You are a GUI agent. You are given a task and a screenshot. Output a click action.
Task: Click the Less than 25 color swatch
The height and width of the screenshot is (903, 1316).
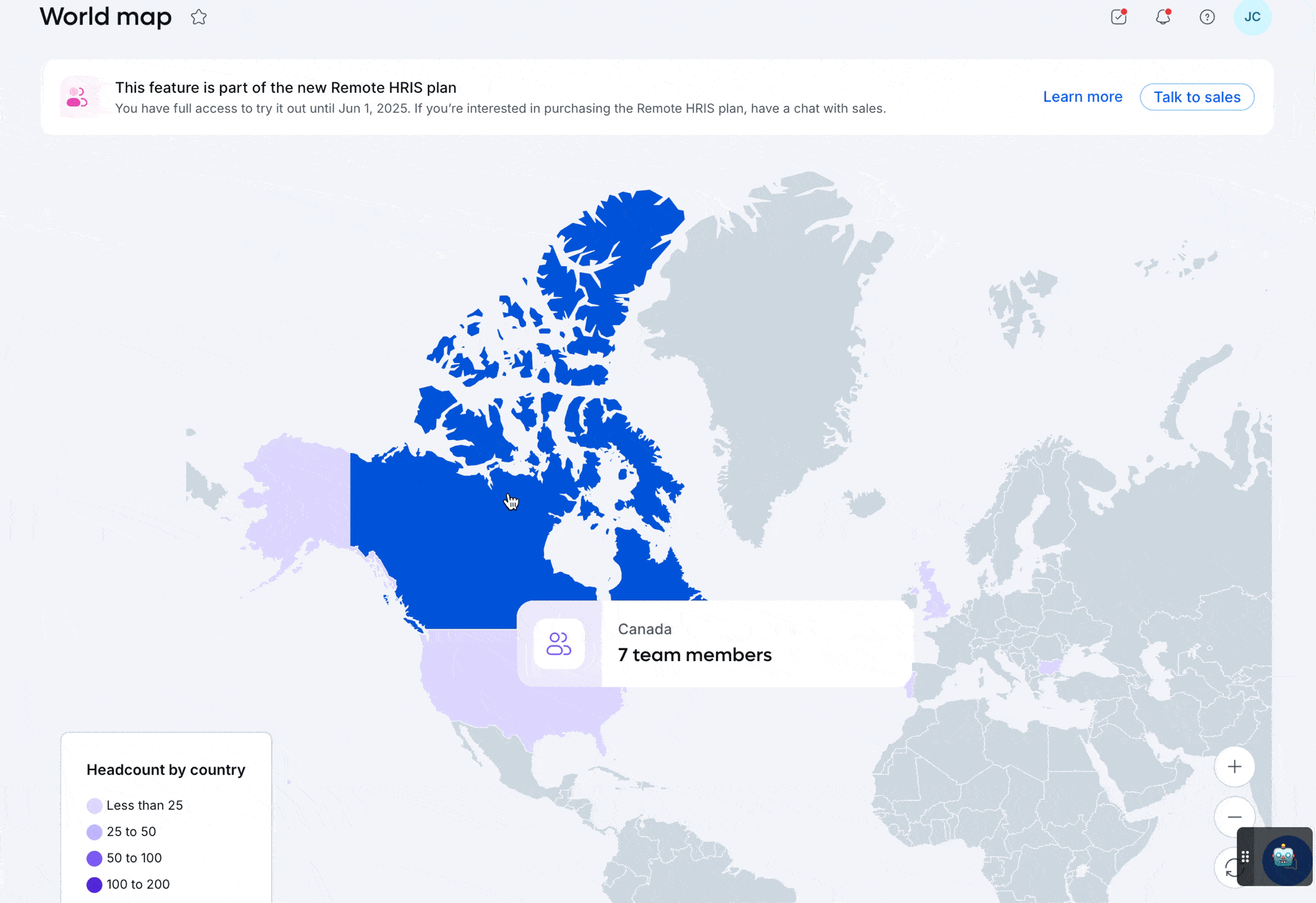point(94,806)
